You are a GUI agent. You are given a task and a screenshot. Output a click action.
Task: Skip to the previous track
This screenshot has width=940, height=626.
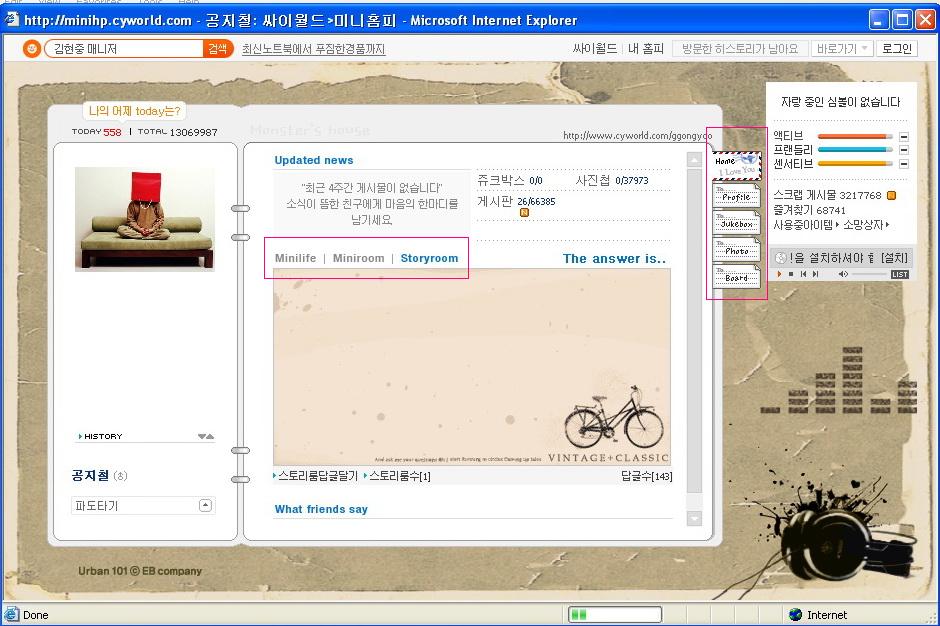[803, 274]
